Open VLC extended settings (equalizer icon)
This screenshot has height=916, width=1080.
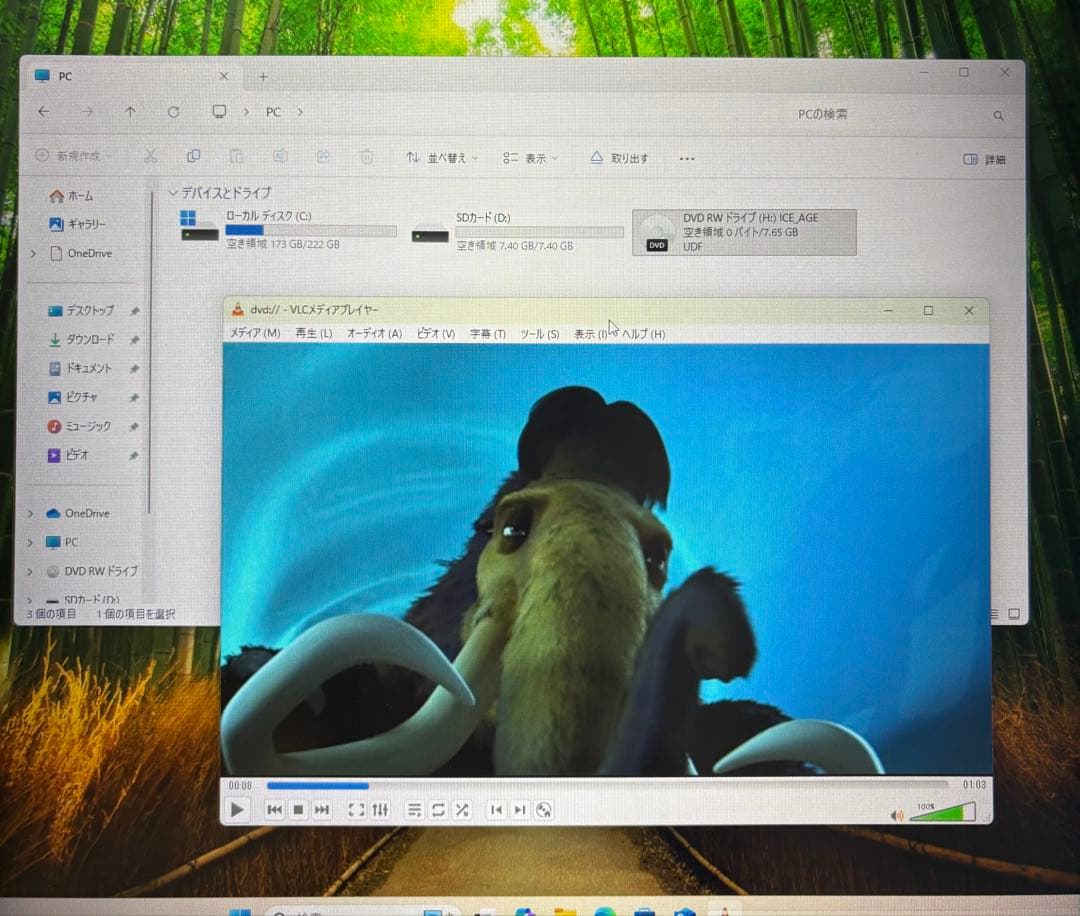(x=380, y=810)
